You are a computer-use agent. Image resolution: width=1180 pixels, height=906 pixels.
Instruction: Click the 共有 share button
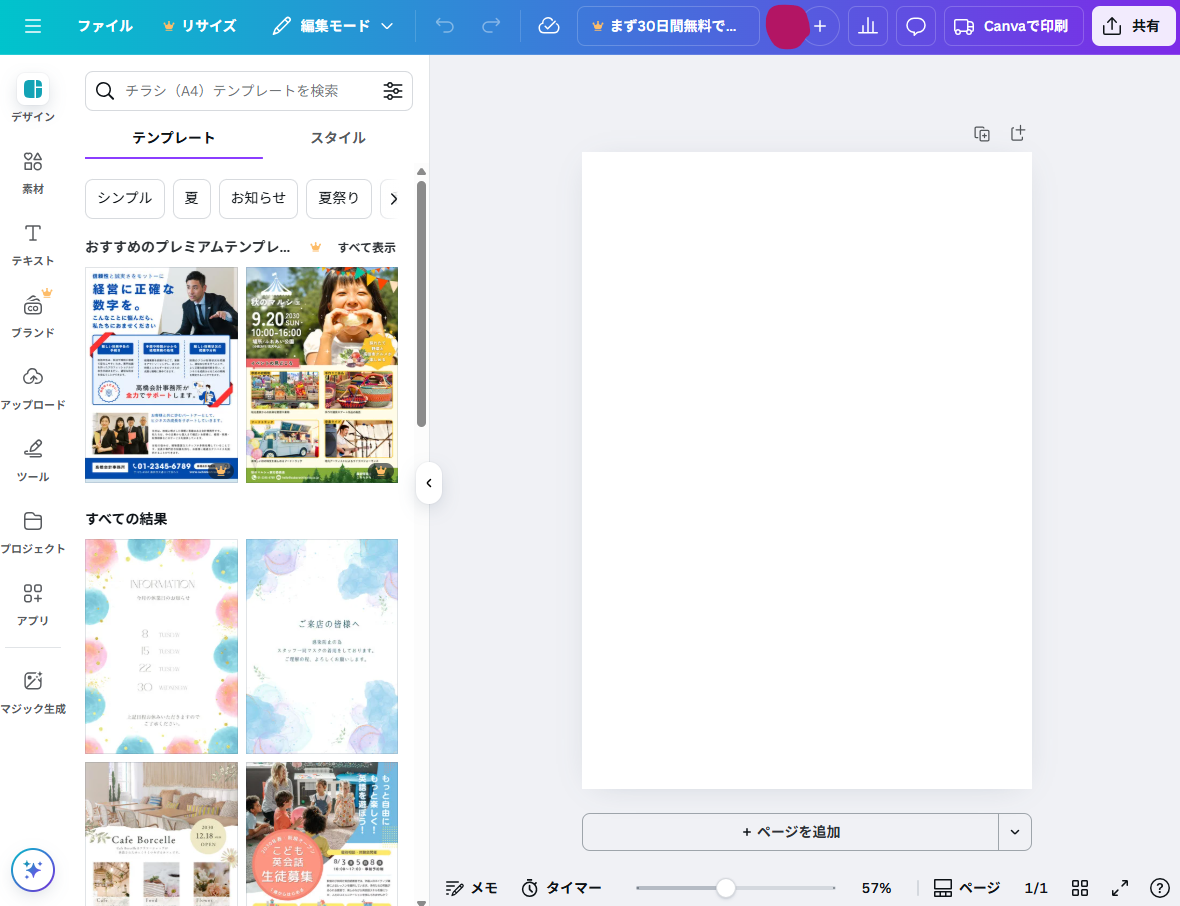(x=1133, y=26)
